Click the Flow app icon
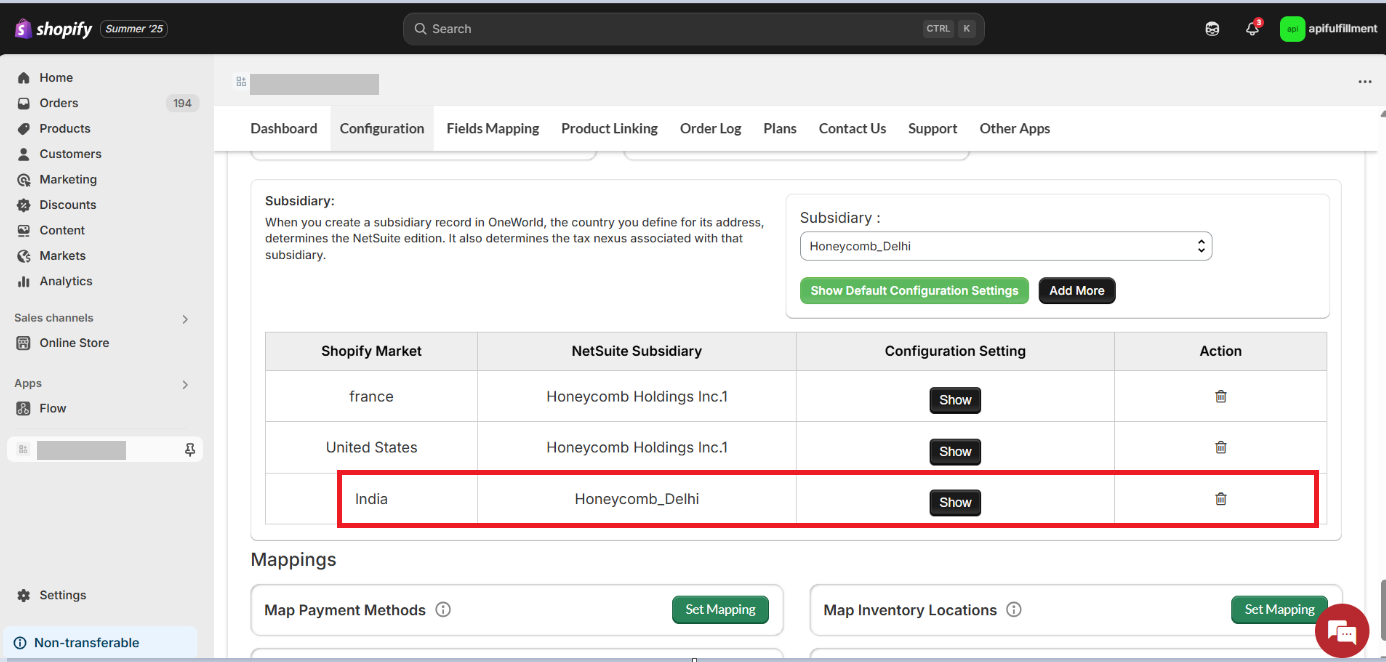 (24, 408)
